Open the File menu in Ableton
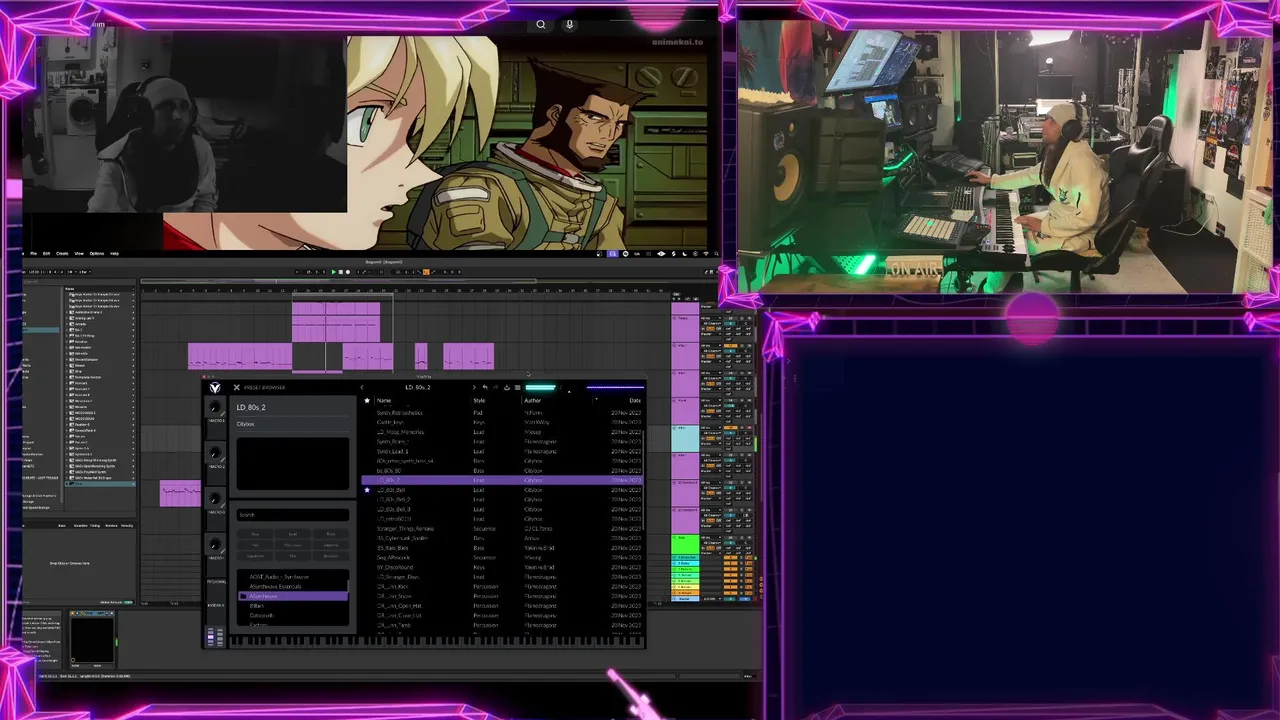The height and width of the screenshot is (720, 1280). tap(33, 254)
